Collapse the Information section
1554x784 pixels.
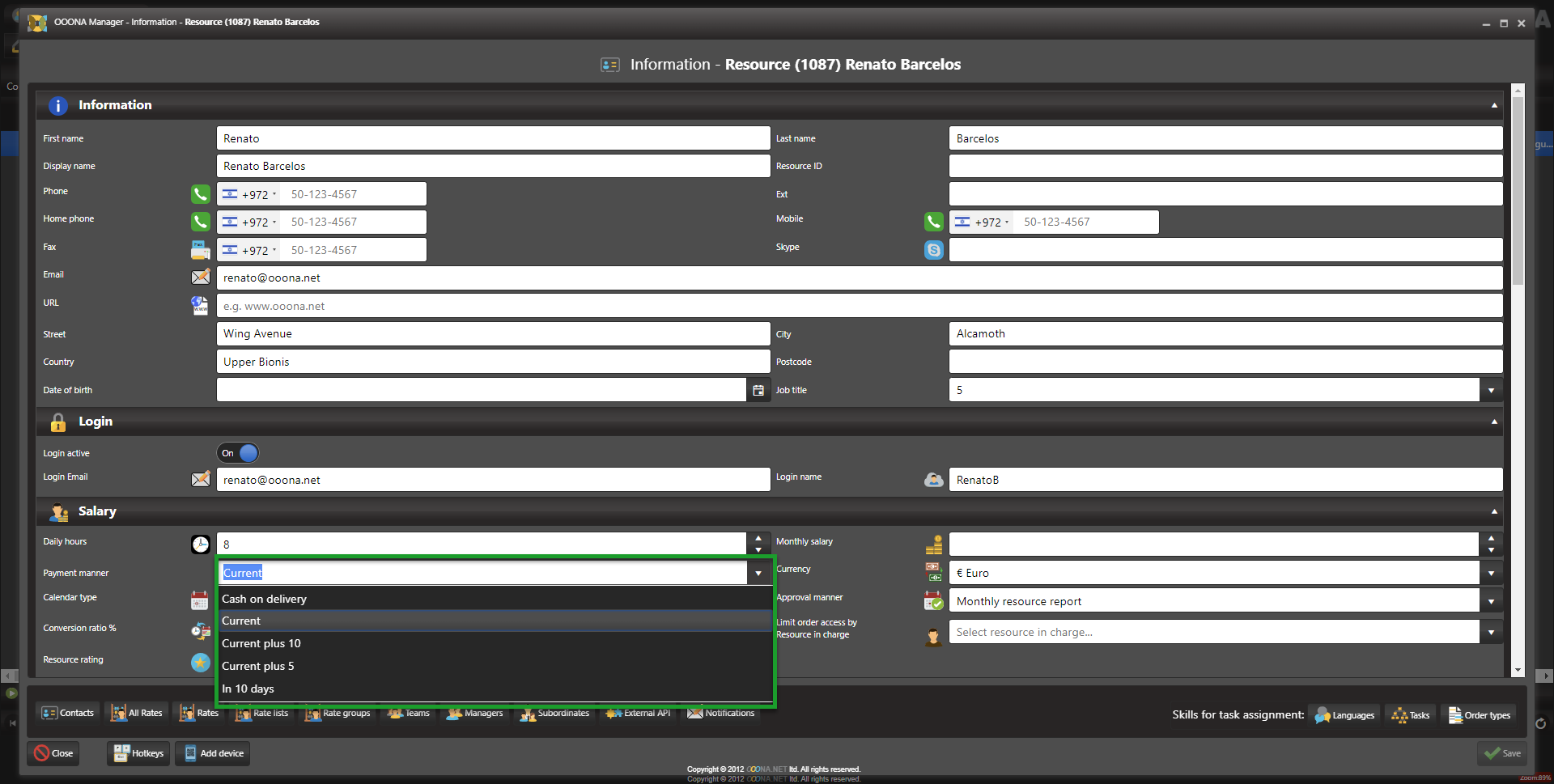1493,105
